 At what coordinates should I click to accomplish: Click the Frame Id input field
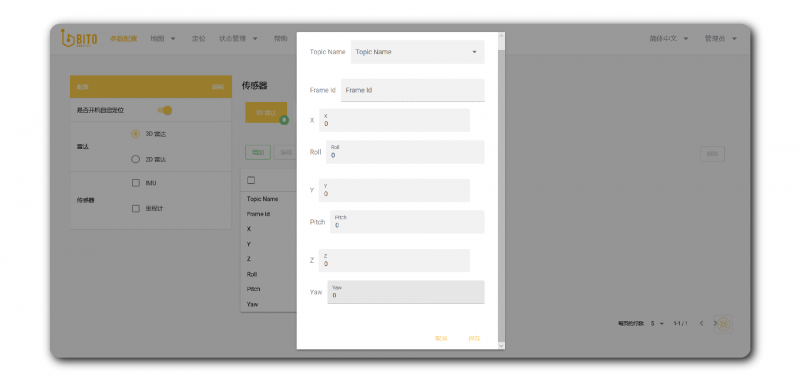coord(412,90)
